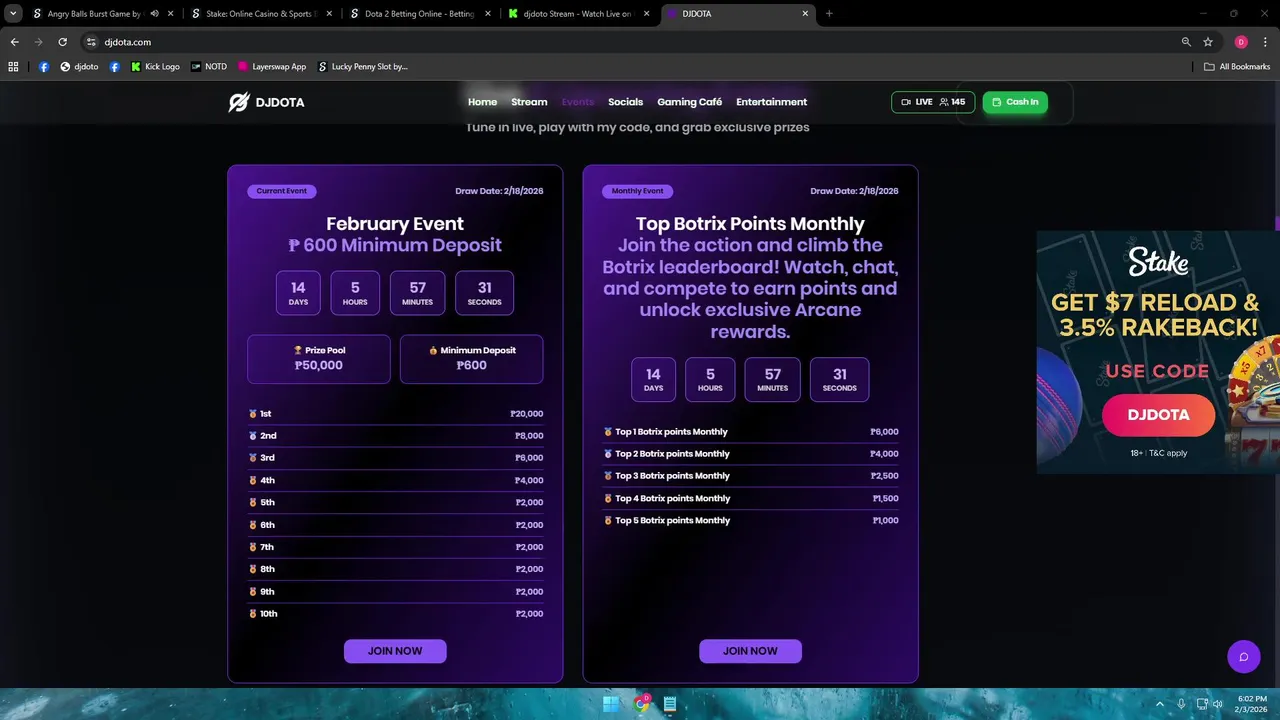Viewport: 1280px width, 720px height.
Task: Click the Minimum Deposit ₱600 box
Action: [472, 359]
